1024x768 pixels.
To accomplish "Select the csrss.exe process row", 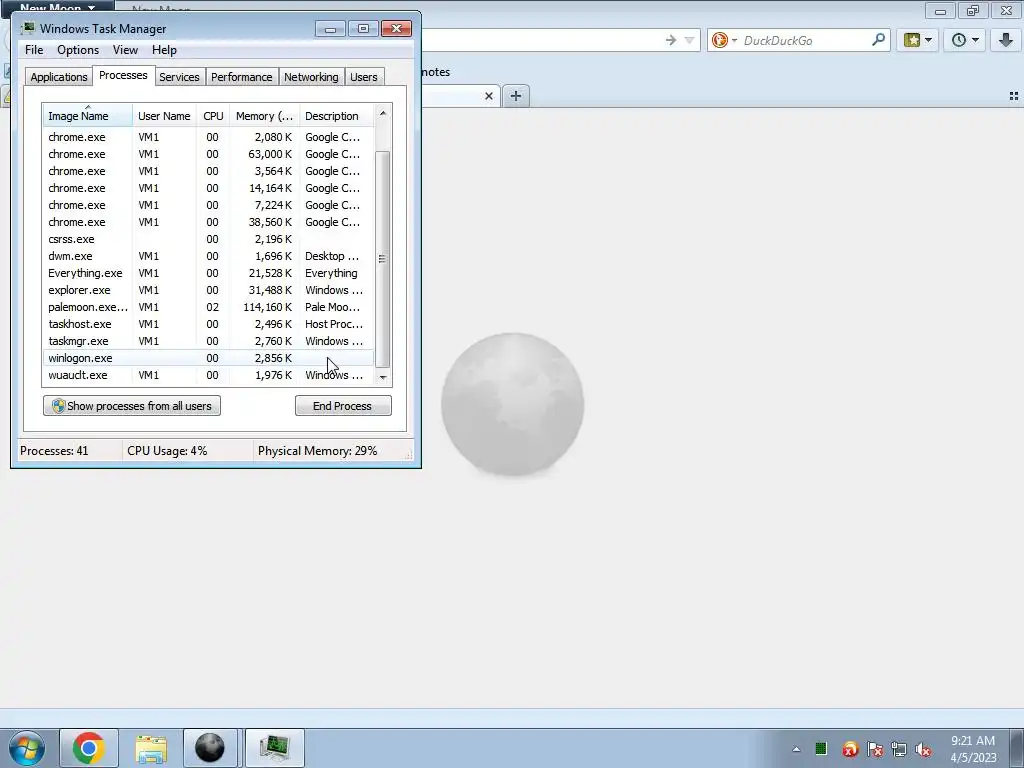I will pyautogui.click(x=208, y=239).
